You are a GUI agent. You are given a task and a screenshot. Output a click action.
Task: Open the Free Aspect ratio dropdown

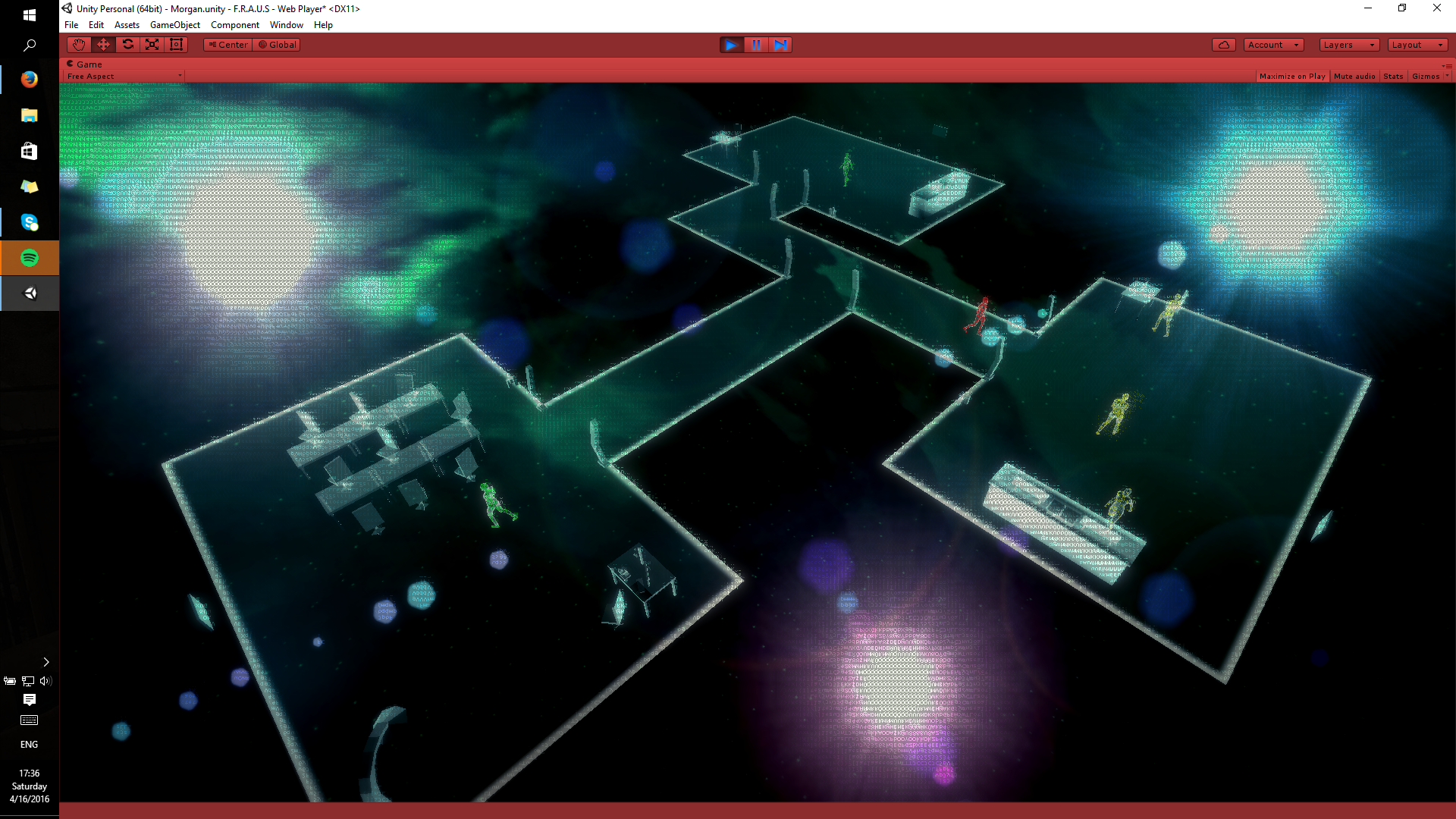click(124, 76)
